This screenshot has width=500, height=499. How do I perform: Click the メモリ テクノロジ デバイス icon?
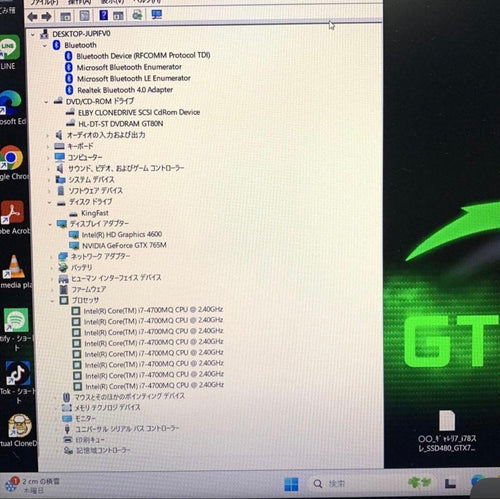click(67, 408)
